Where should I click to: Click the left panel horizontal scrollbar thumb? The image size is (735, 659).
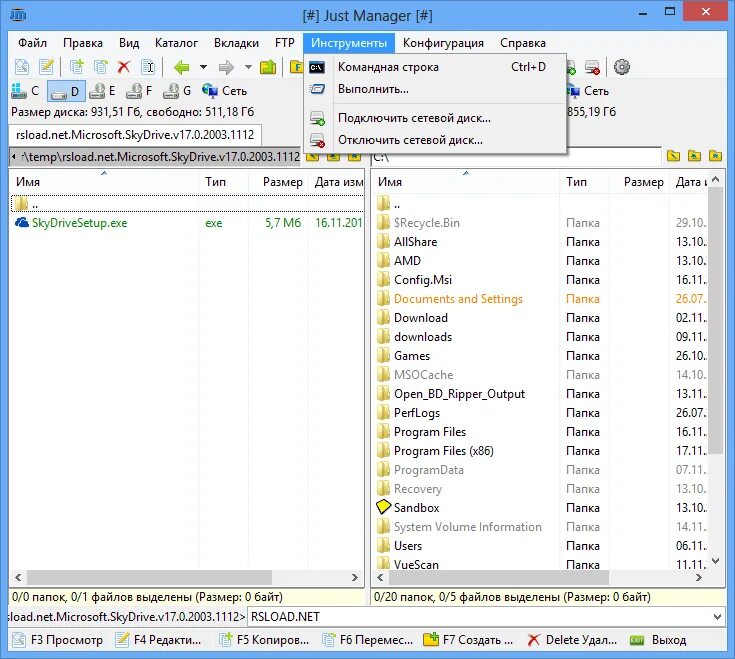point(149,577)
